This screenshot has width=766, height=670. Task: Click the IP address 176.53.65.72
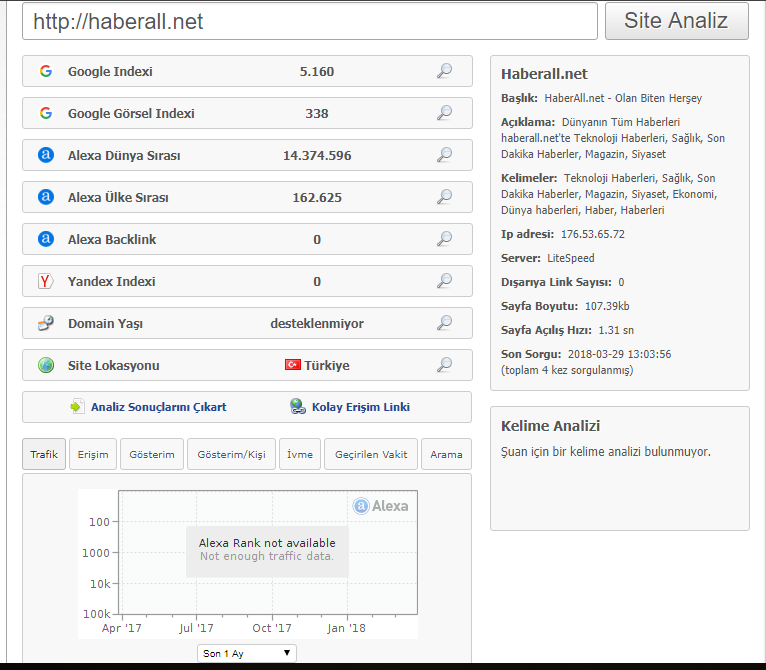[593, 234]
